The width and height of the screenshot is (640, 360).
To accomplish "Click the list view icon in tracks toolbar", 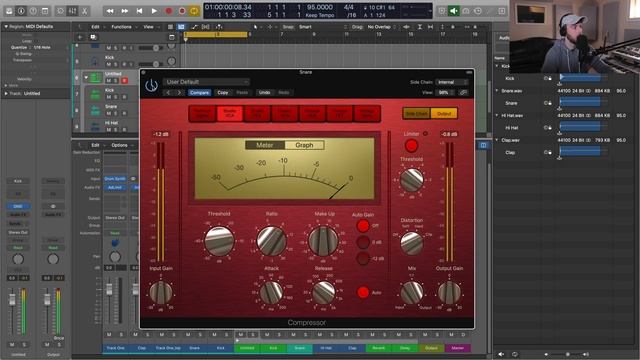I will [170, 27].
